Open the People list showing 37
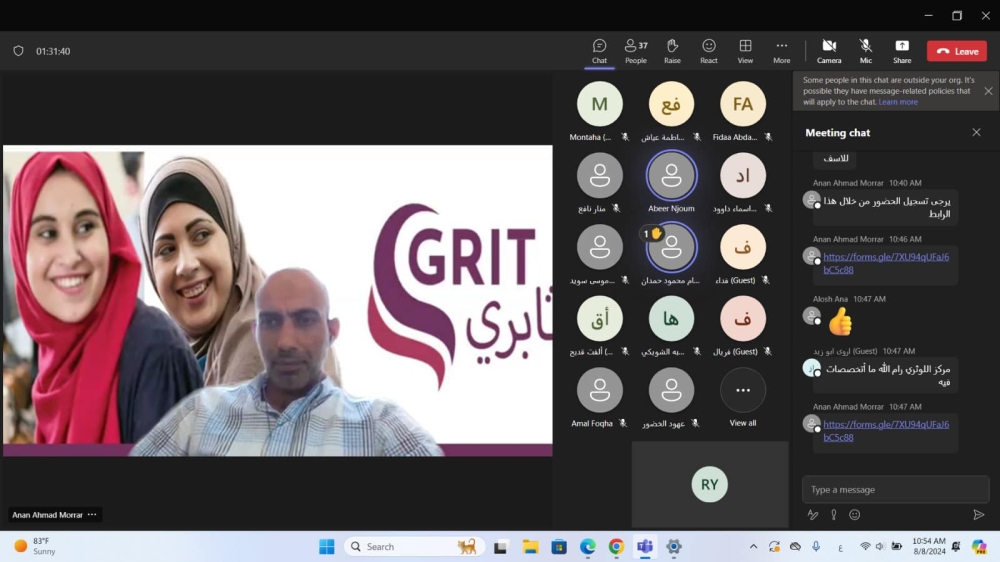This screenshot has height=562, width=1000. (636, 51)
